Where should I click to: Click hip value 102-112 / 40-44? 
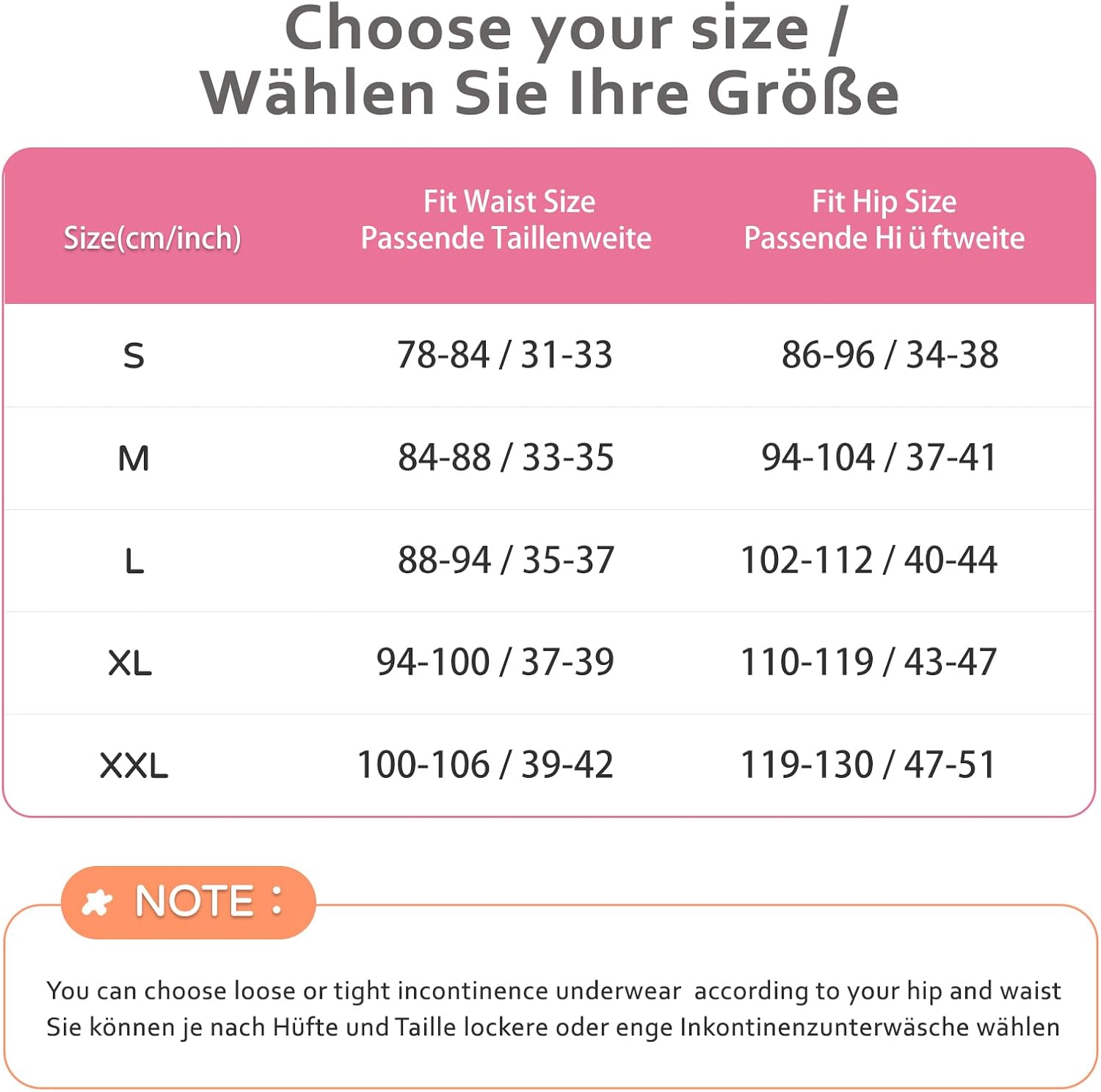coord(869,560)
